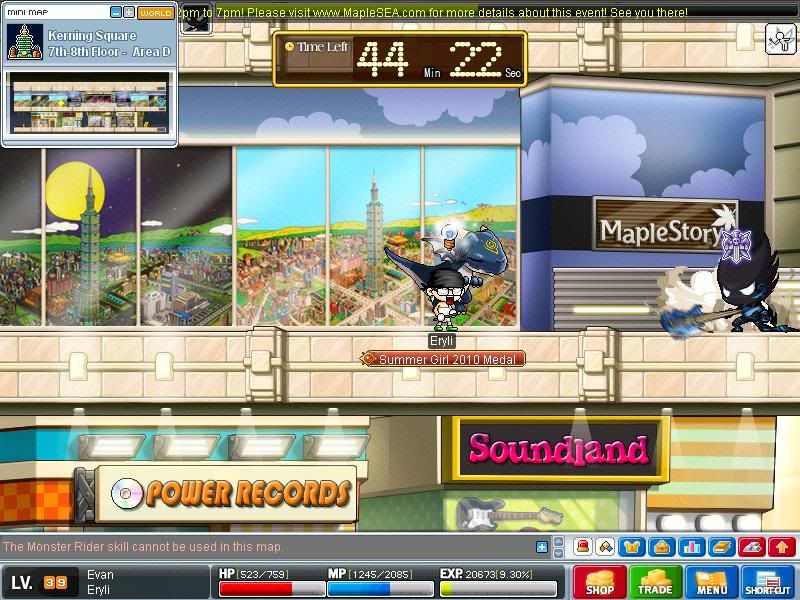Click the 7th-8th Floor - Area D text

point(109,52)
